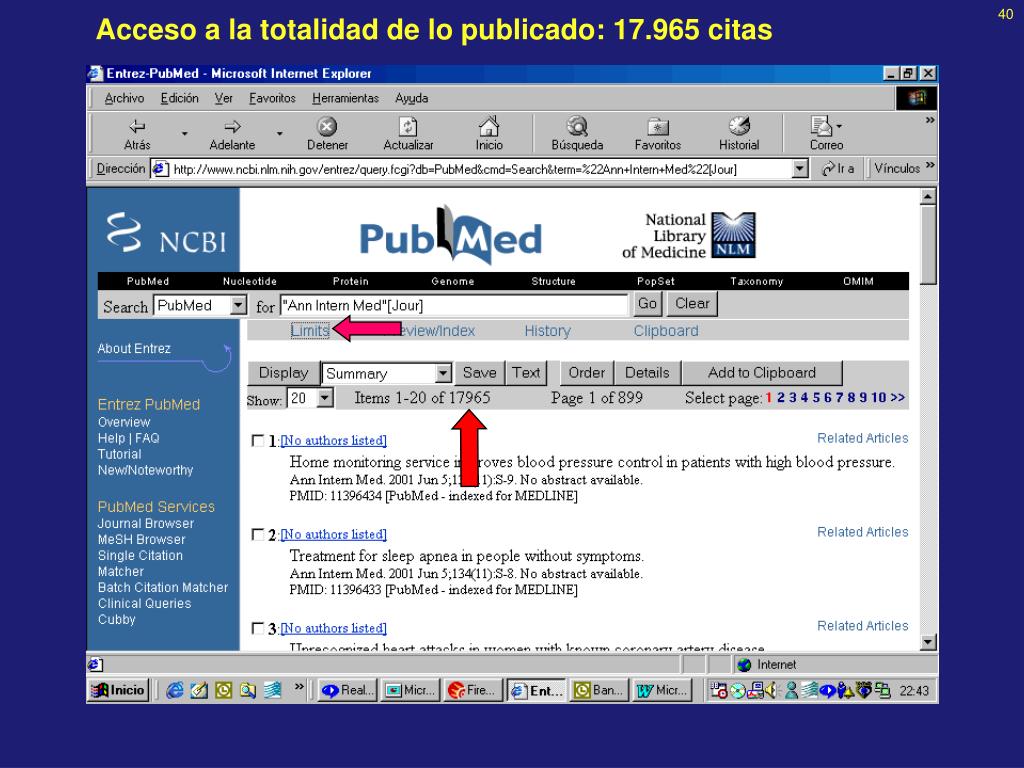Click the Details button
The image size is (1024, 768).
[x=647, y=373]
